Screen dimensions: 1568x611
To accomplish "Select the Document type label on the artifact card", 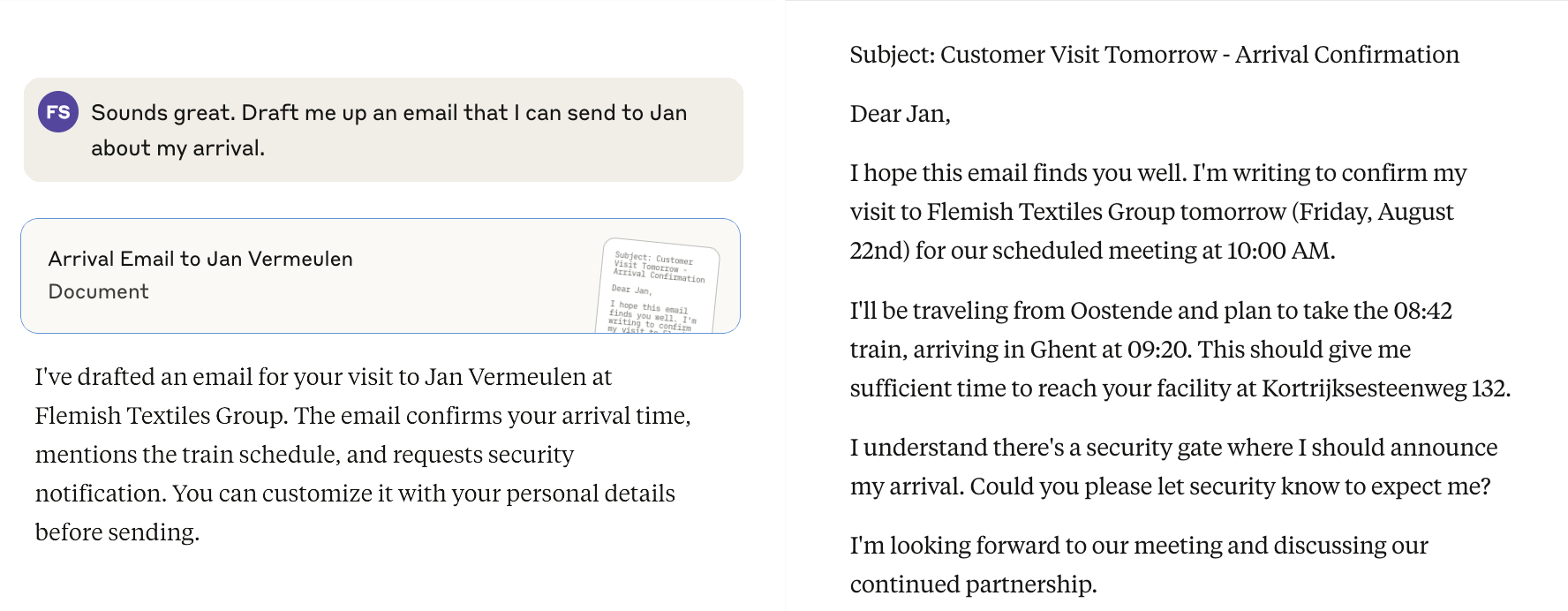I will pyautogui.click(x=97, y=291).
